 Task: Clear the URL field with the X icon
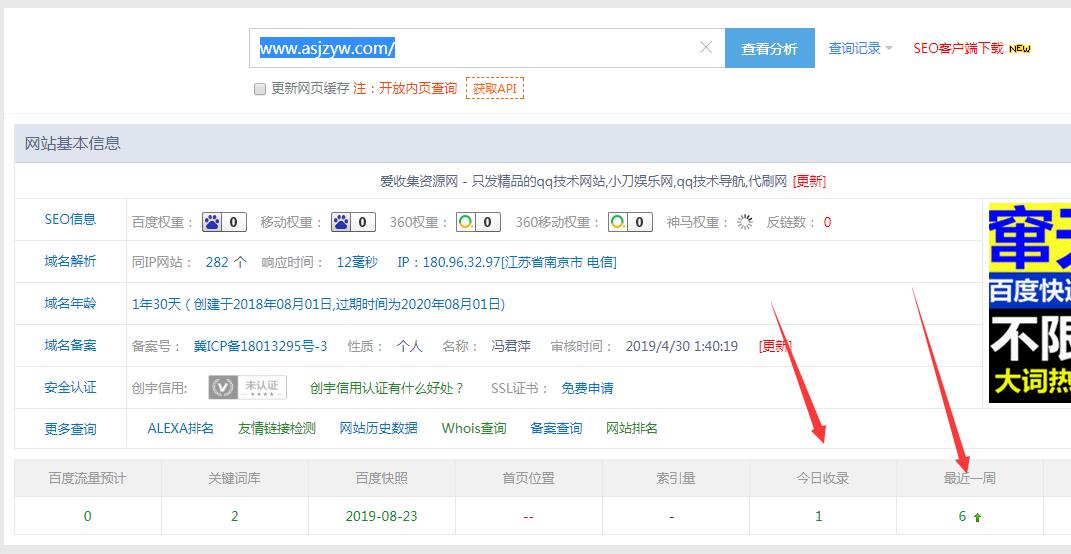pyautogui.click(x=706, y=47)
